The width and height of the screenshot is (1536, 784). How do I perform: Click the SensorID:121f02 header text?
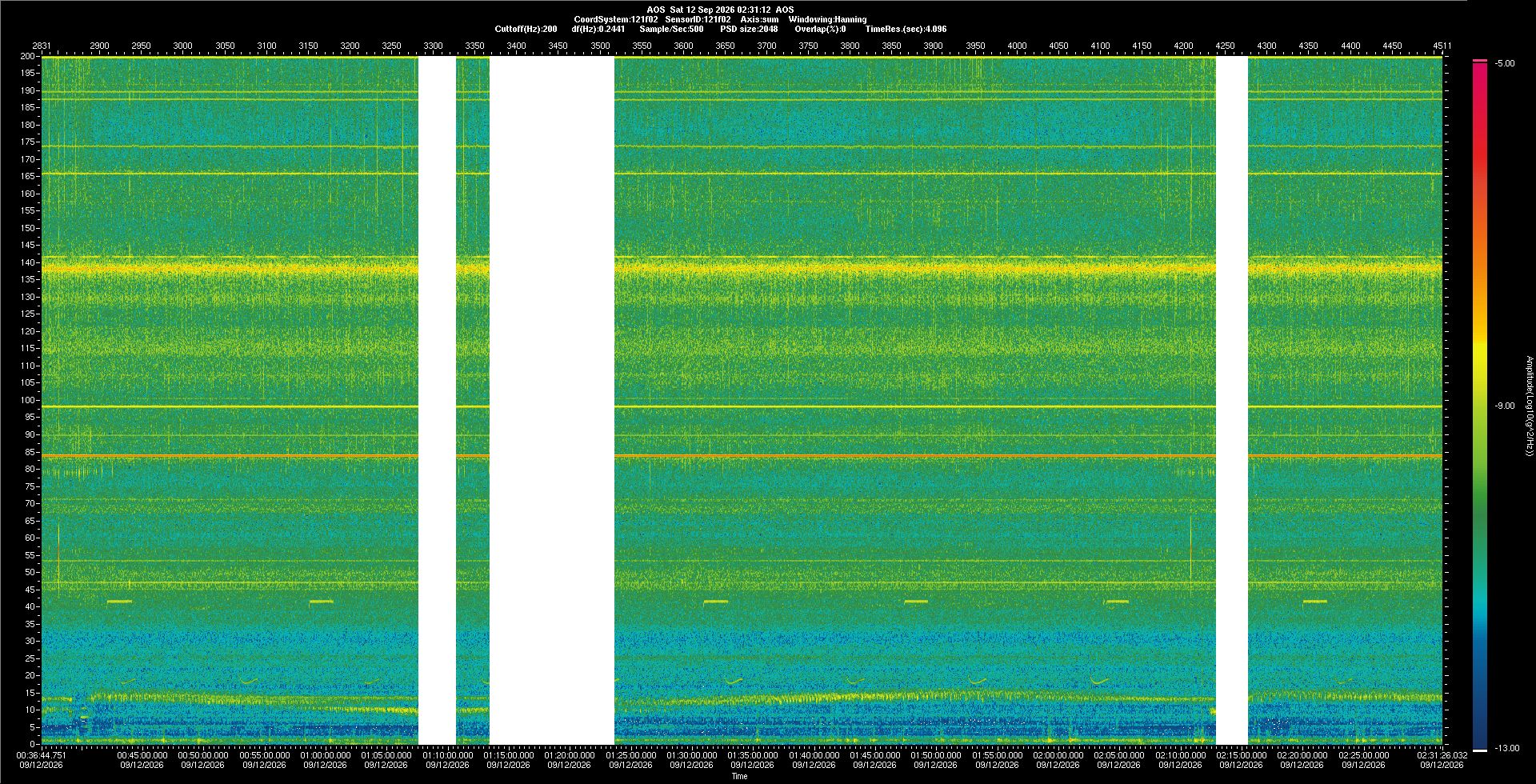(x=698, y=19)
